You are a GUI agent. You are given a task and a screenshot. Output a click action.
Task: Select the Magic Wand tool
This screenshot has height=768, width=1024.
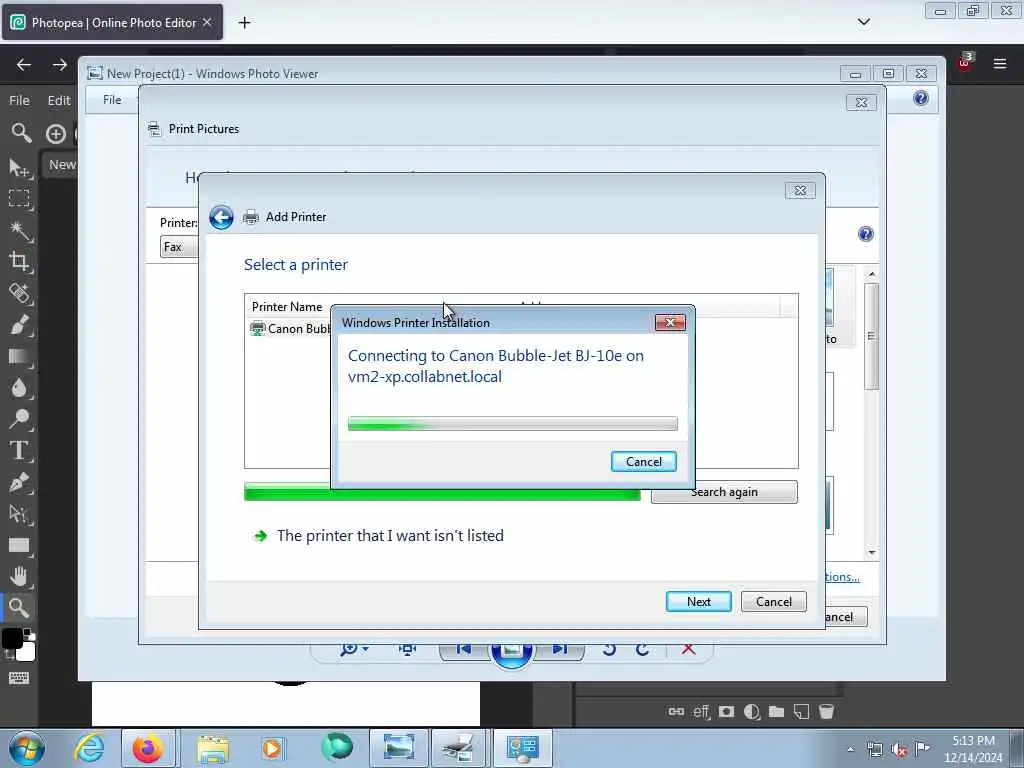click(19, 231)
